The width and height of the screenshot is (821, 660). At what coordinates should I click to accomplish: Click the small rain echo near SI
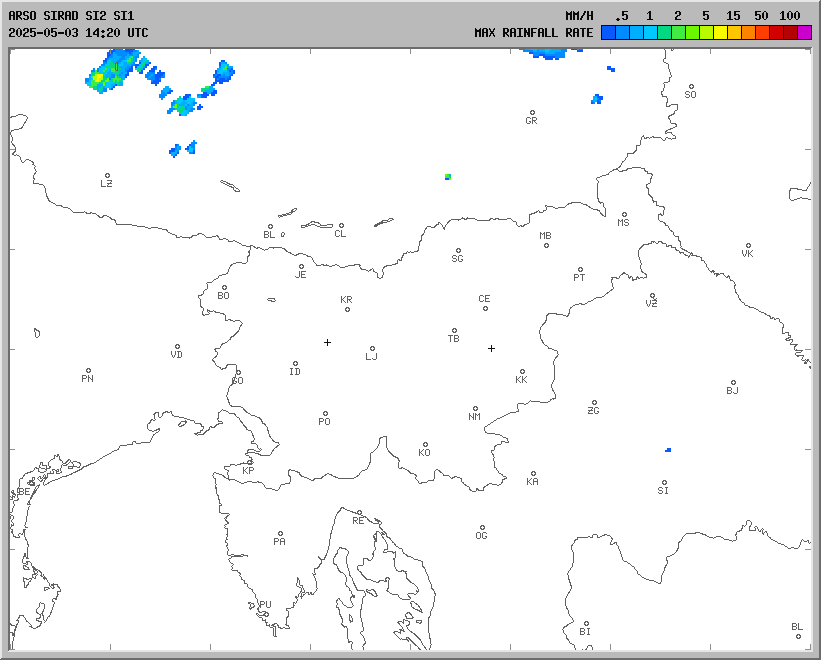668,450
